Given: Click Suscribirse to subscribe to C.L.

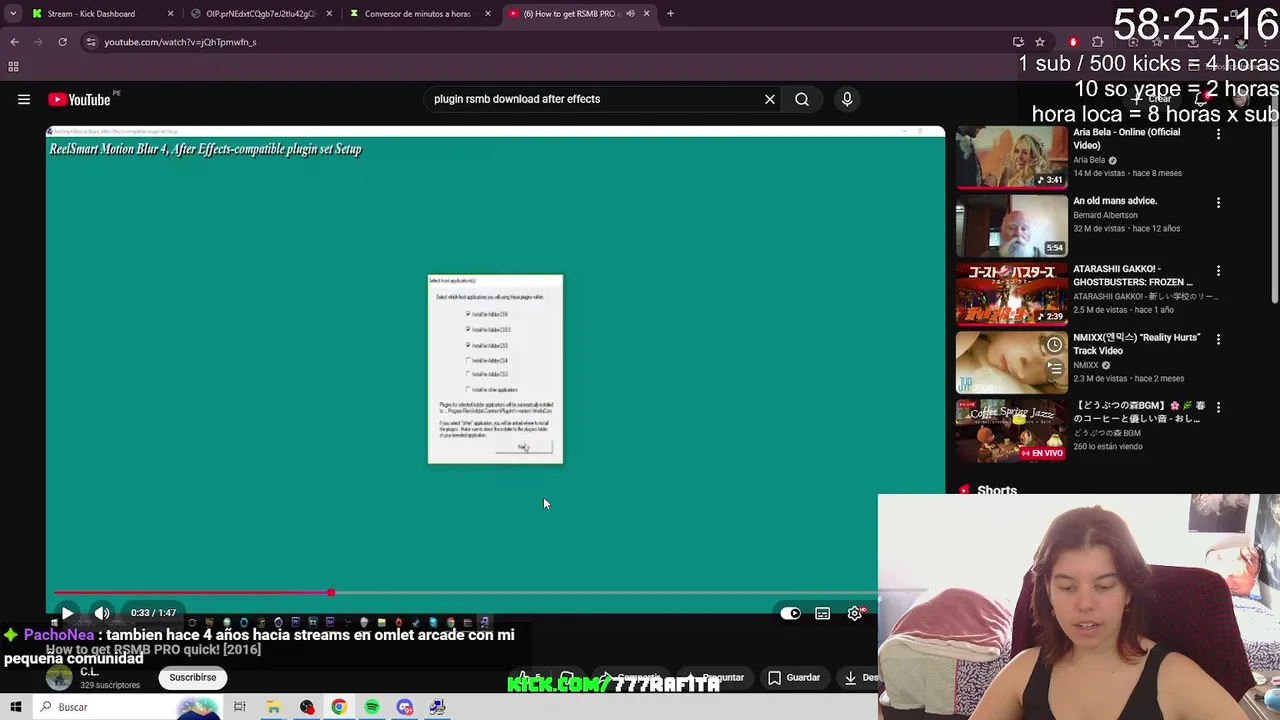Looking at the screenshot, I should [x=192, y=677].
